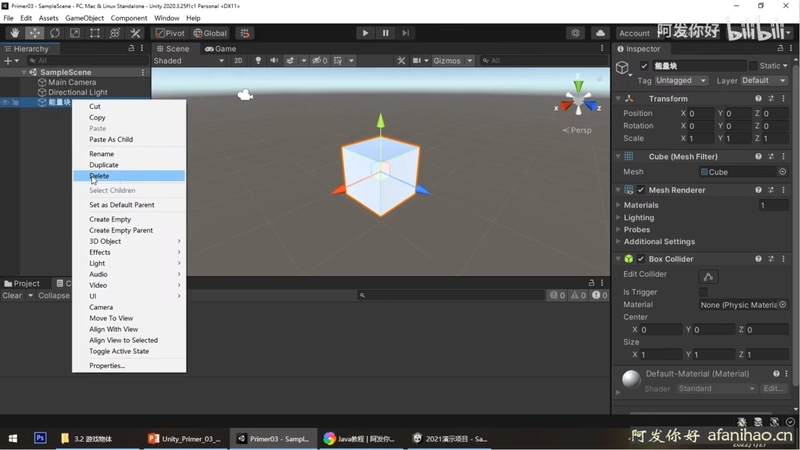Uncheck the Mesh Renderer enabled checkbox
800x450 pixels.
641,190
